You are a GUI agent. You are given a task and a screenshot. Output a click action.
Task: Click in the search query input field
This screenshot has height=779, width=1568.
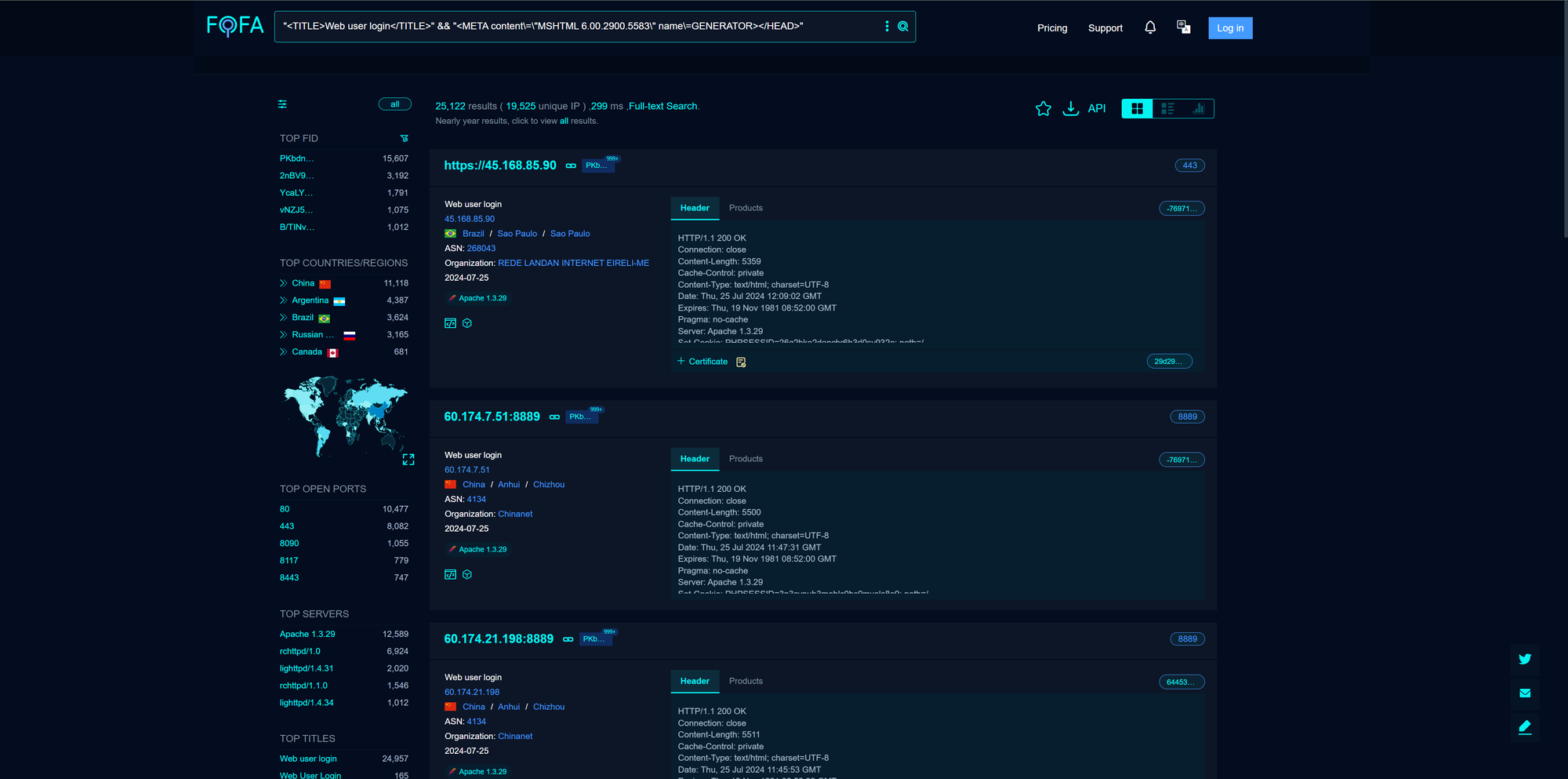(x=580, y=27)
